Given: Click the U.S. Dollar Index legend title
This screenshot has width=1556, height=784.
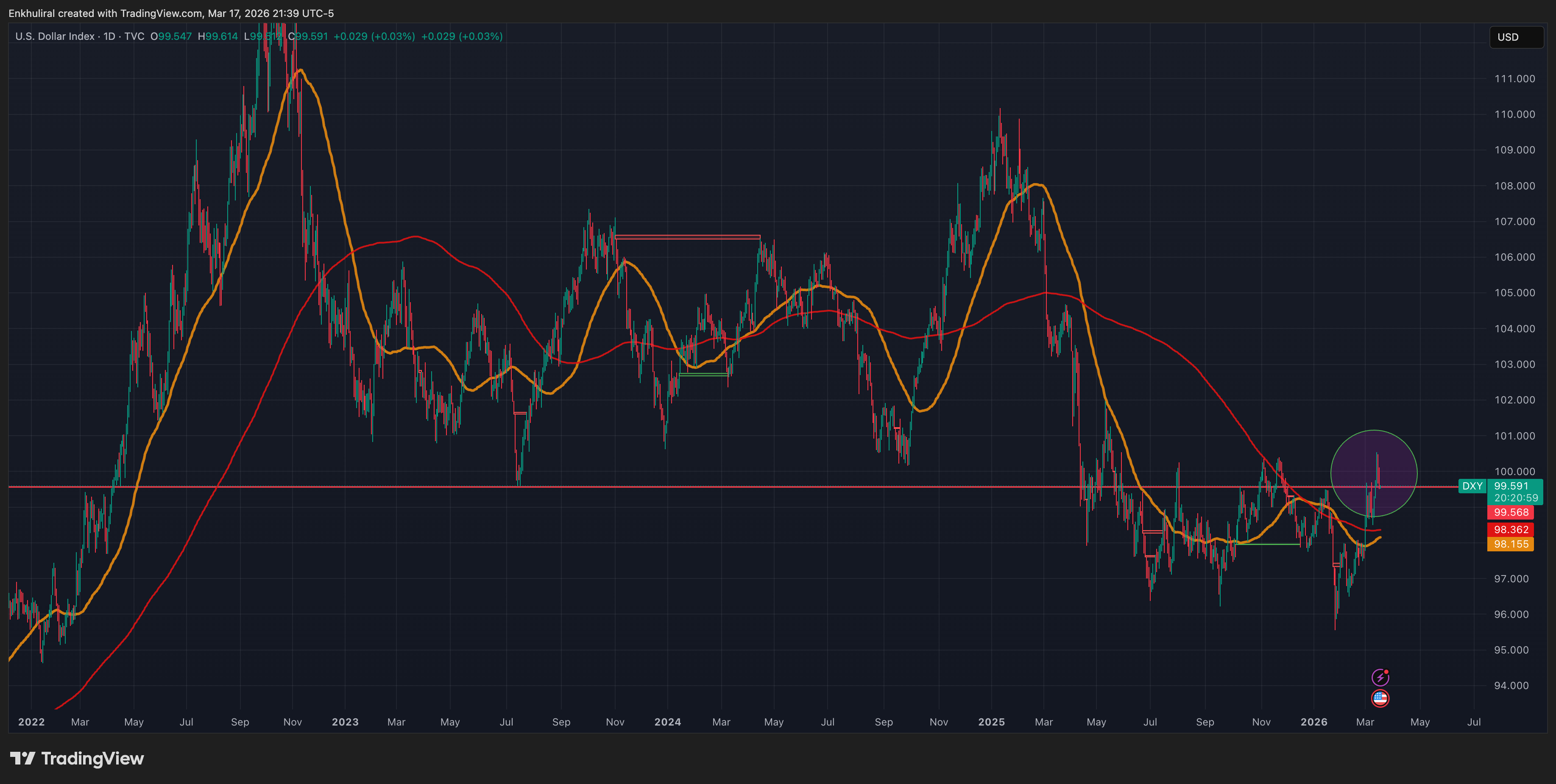Looking at the screenshot, I should pyautogui.click(x=54, y=36).
